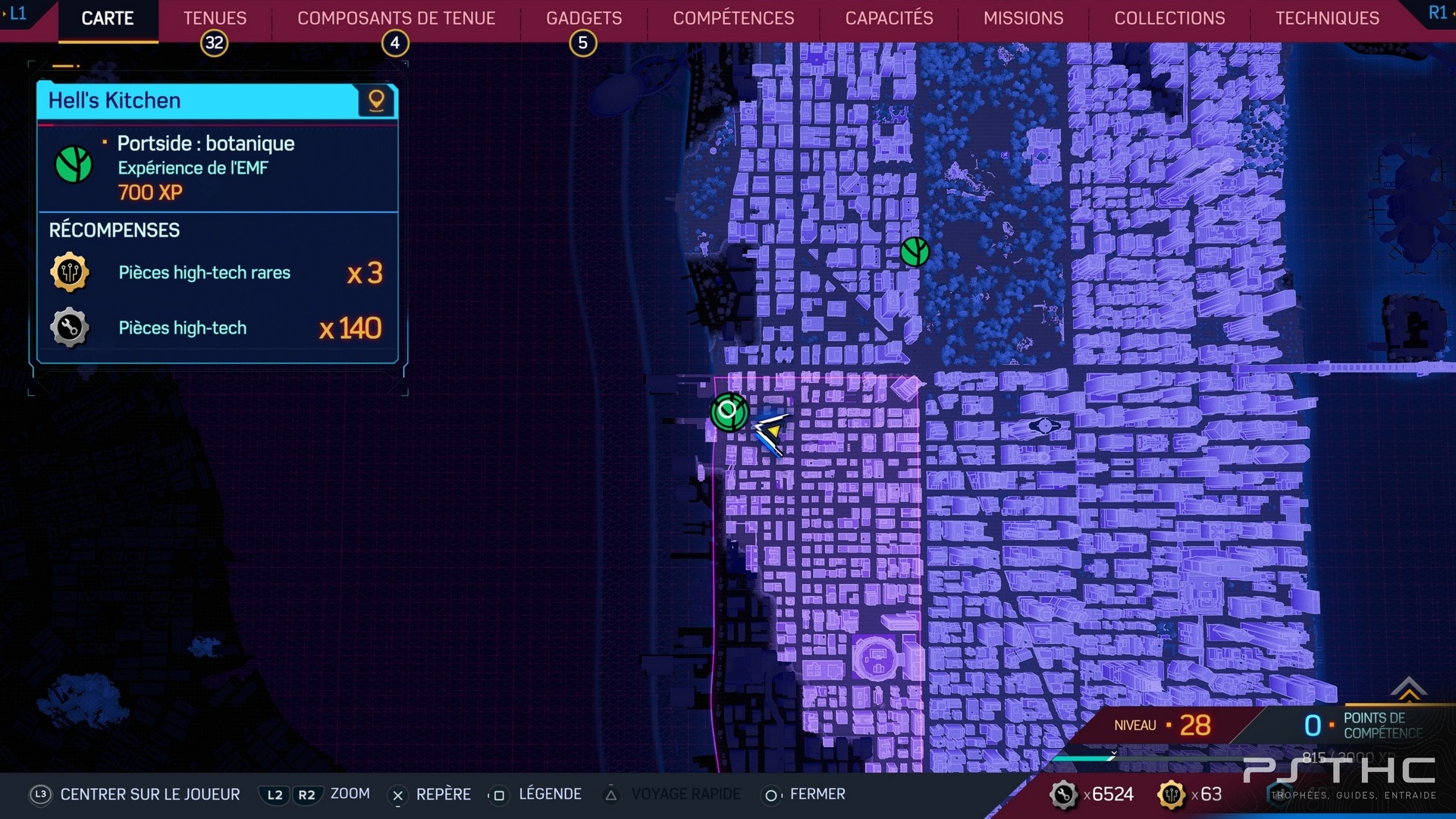Screen dimensions: 1456x819
Task: Click the rare parts counter icon by x63
Action: tap(1172, 795)
